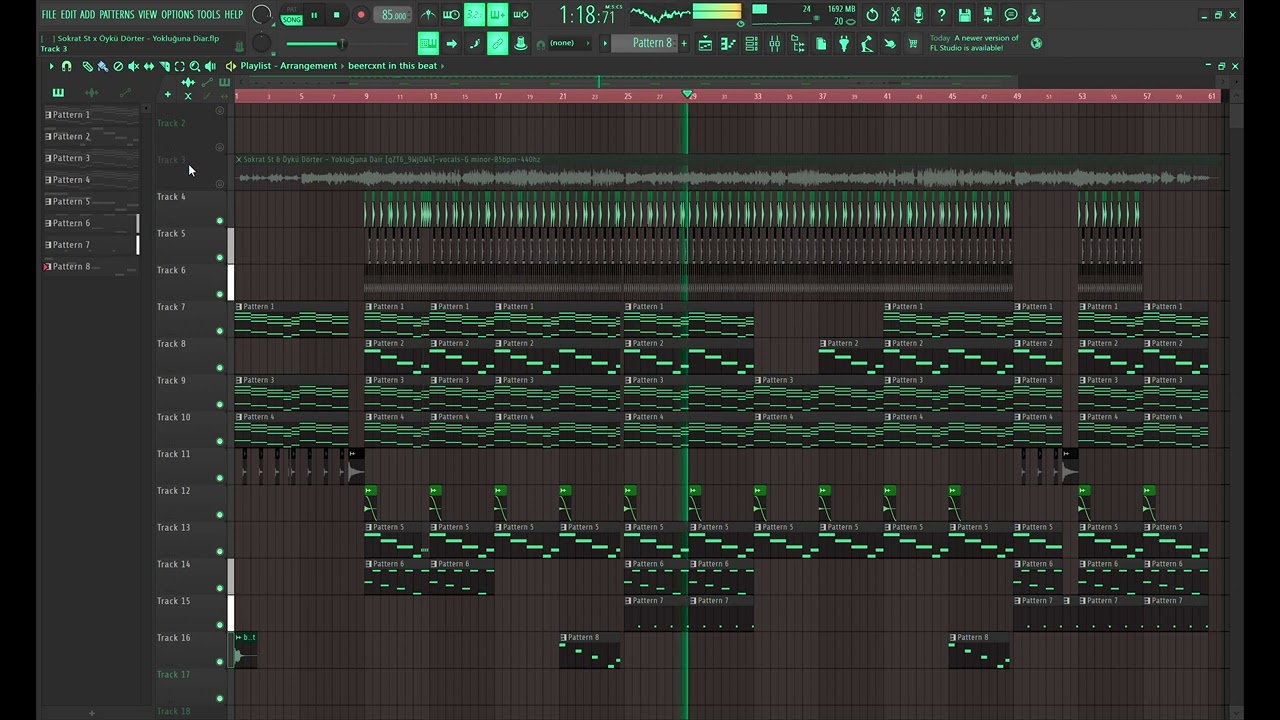The height and width of the screenshot is (720, 1280).
Task: Click the plus button next to Pattern 8
Action: click(x=684, y=43)
